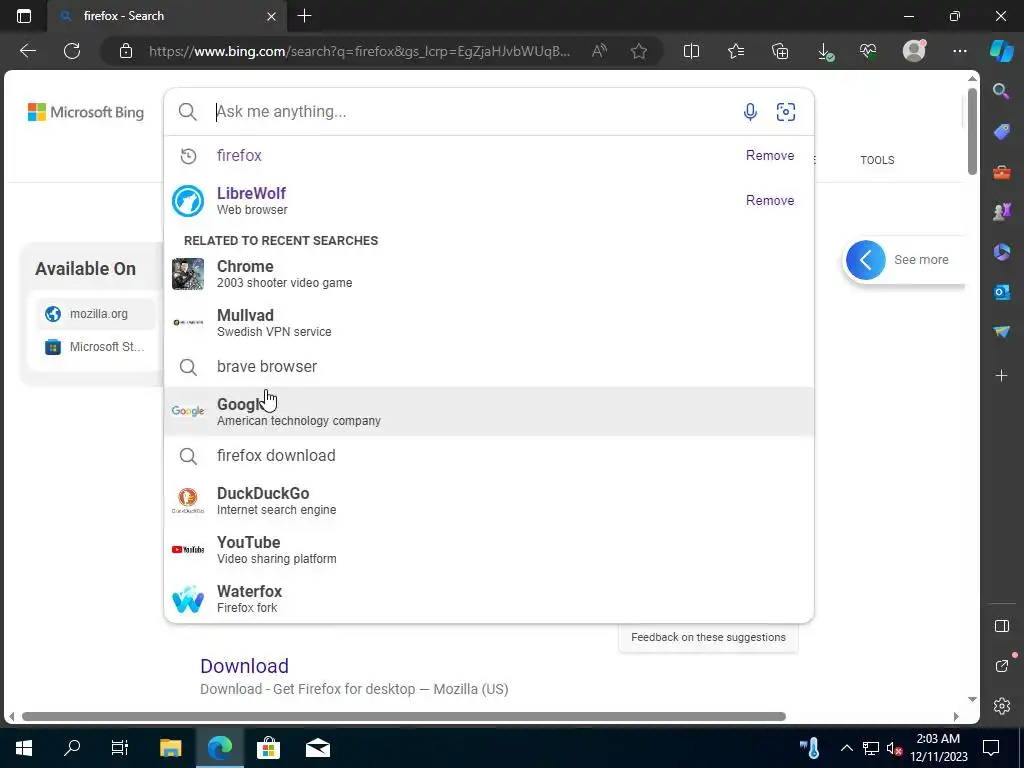The image size is (1024, 768).
Task: Open the Windows Start menu
Action: [x=24, y=748]
